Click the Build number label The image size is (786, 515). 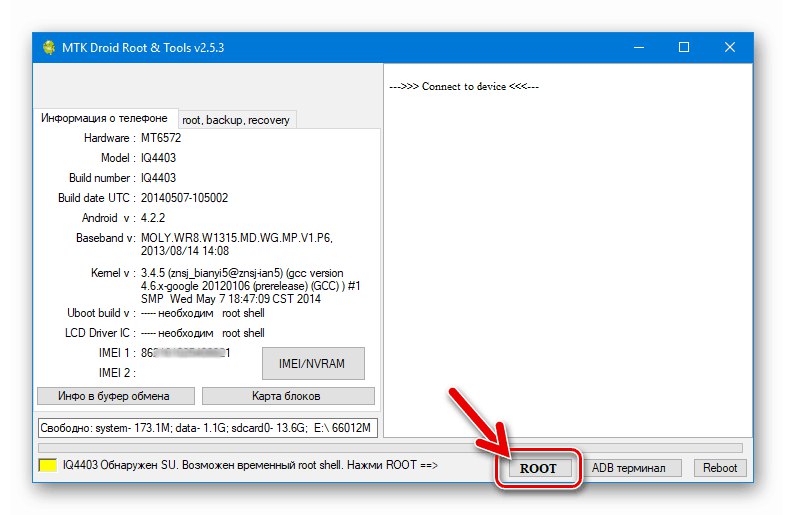102,178
